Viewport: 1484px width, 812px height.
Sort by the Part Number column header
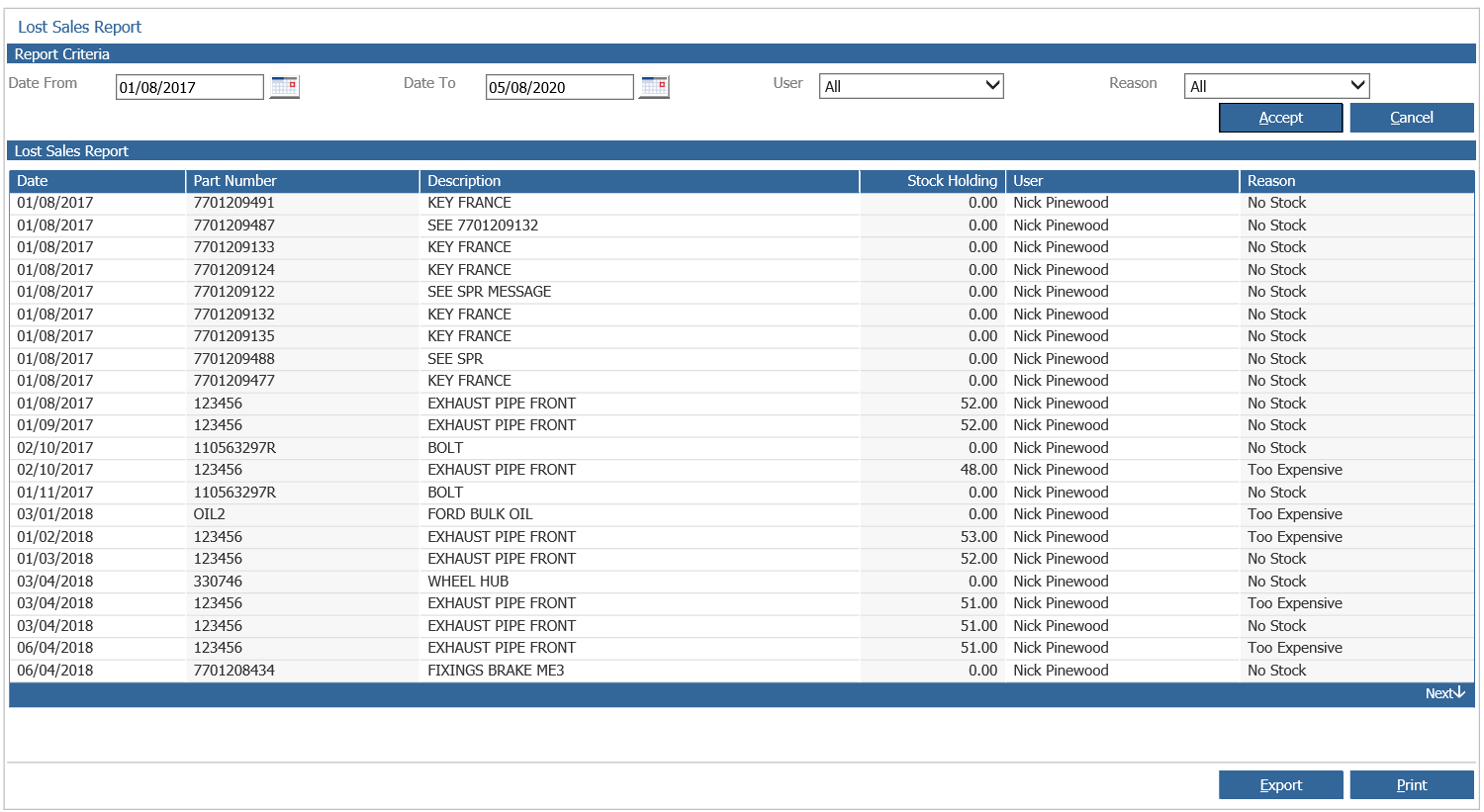point(303,181)
